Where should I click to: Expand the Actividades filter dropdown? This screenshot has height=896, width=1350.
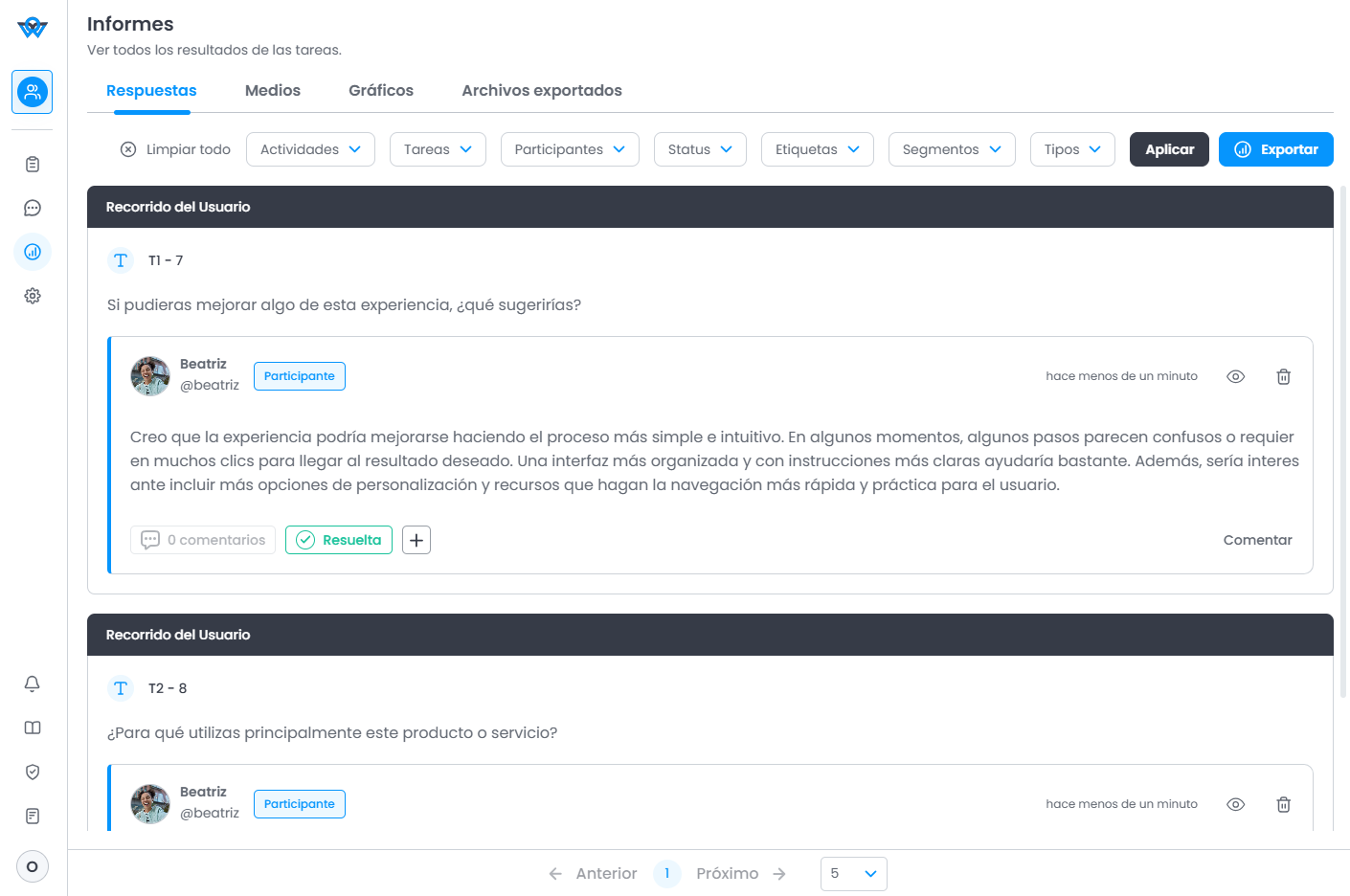point(310,149)
